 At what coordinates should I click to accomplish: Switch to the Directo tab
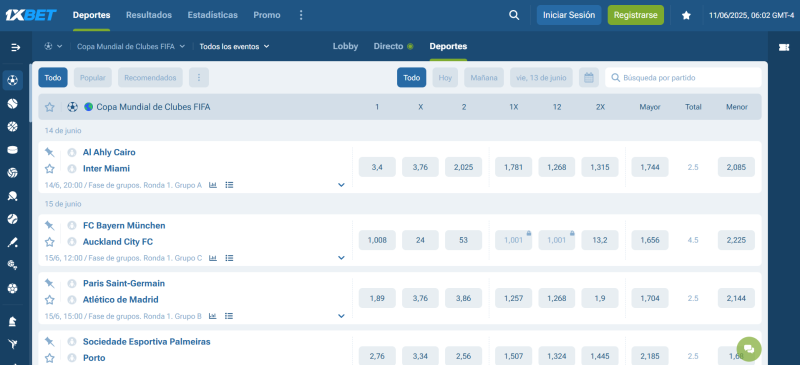point(393,46)
